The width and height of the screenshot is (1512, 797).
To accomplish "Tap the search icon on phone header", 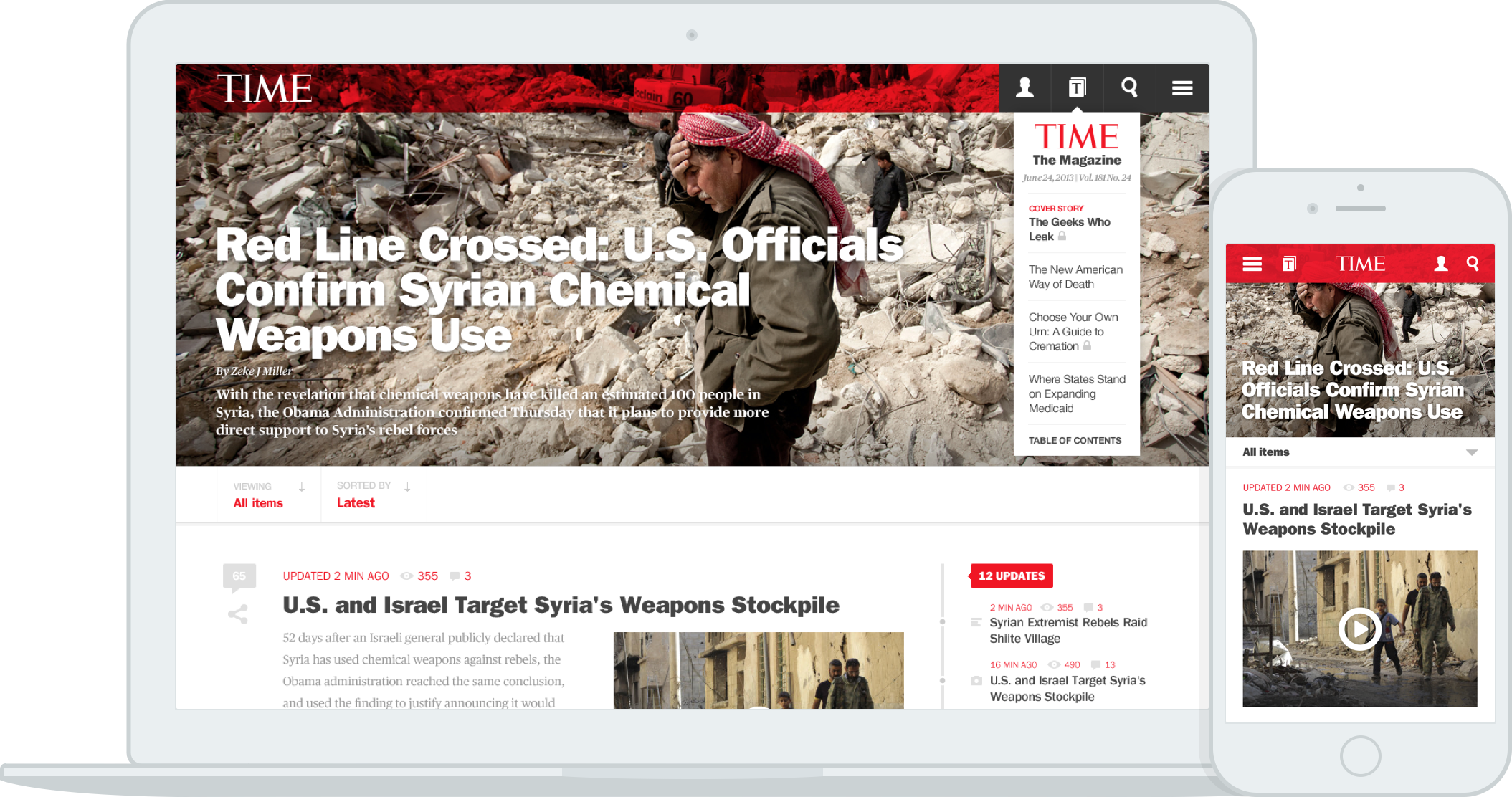I will point(1473,264).
